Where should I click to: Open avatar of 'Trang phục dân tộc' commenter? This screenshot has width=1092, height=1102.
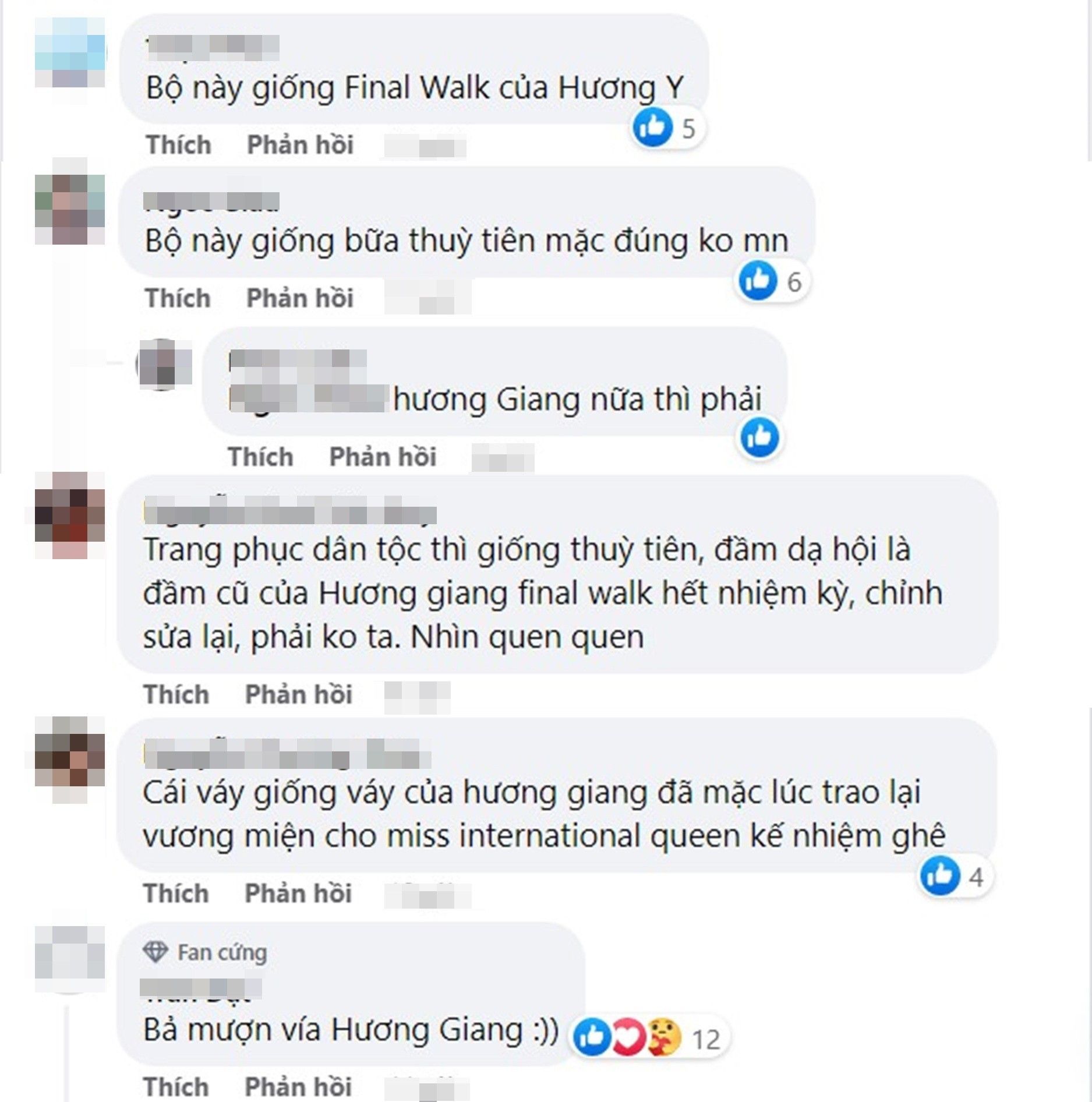(70, 515)
